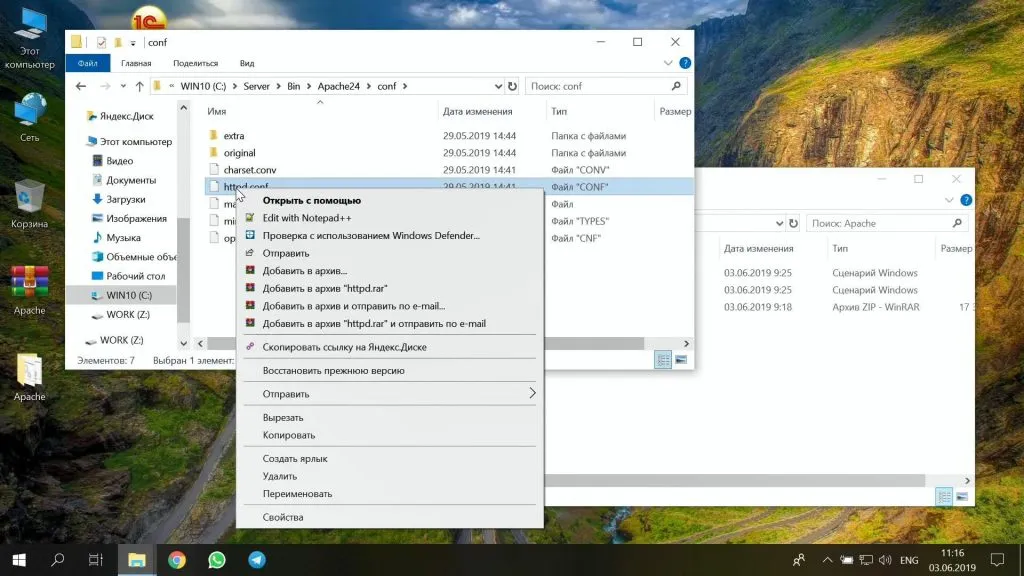Open Telegram from the taskbar

coord(257,560)
